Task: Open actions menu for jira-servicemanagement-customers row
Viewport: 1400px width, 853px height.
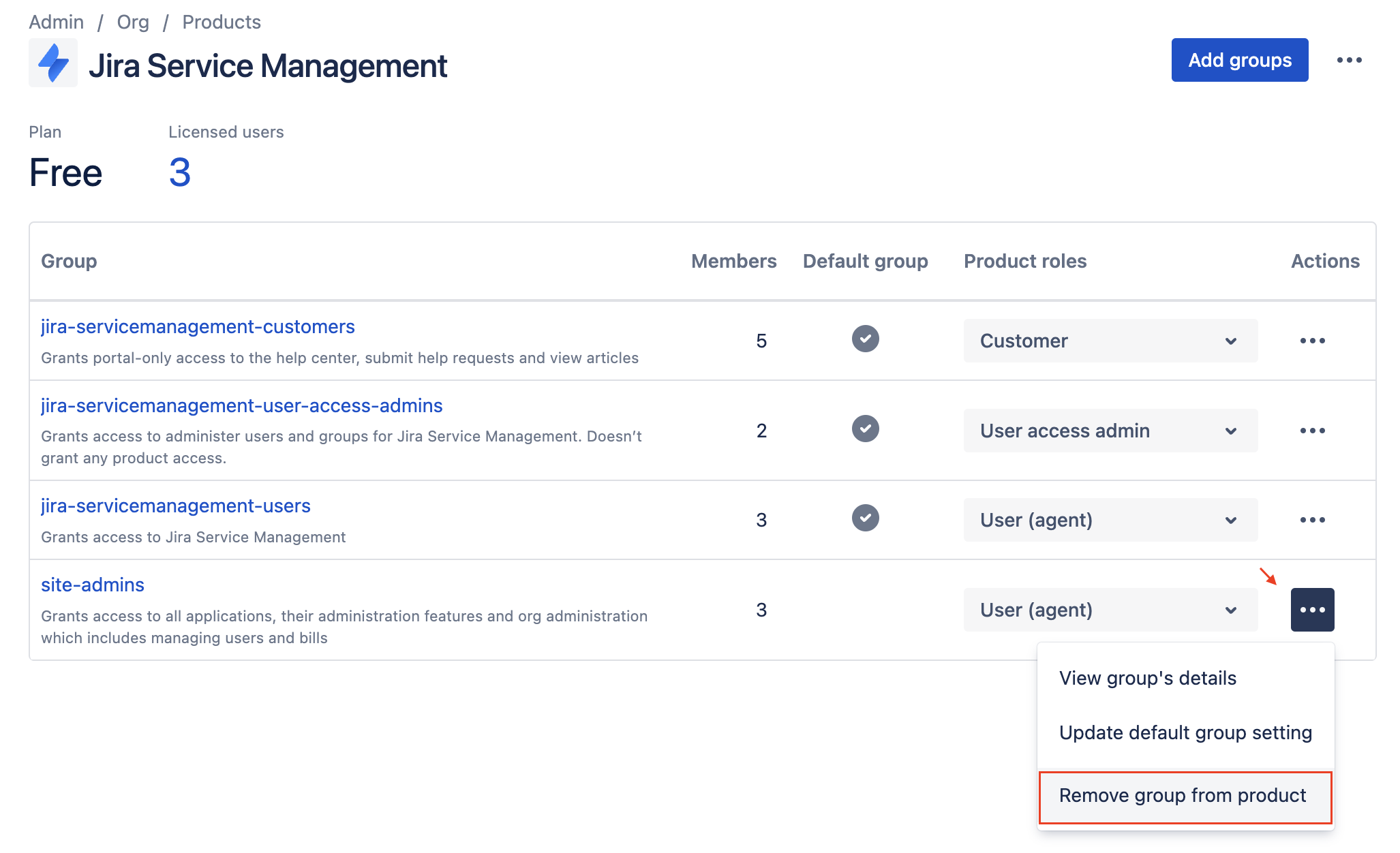Action: pos(1312,341)
